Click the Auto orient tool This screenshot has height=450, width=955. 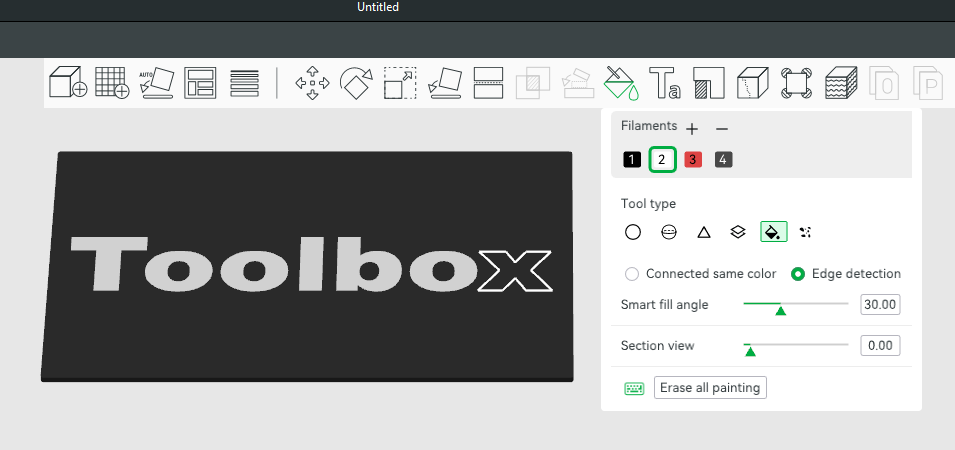pos(157,83)
